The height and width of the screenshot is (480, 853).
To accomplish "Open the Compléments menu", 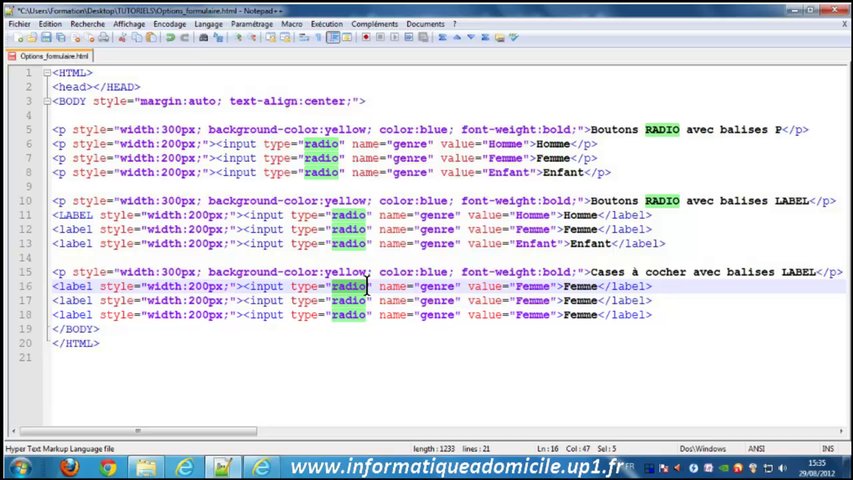I will pyautogui.click(x=374, y=24).
